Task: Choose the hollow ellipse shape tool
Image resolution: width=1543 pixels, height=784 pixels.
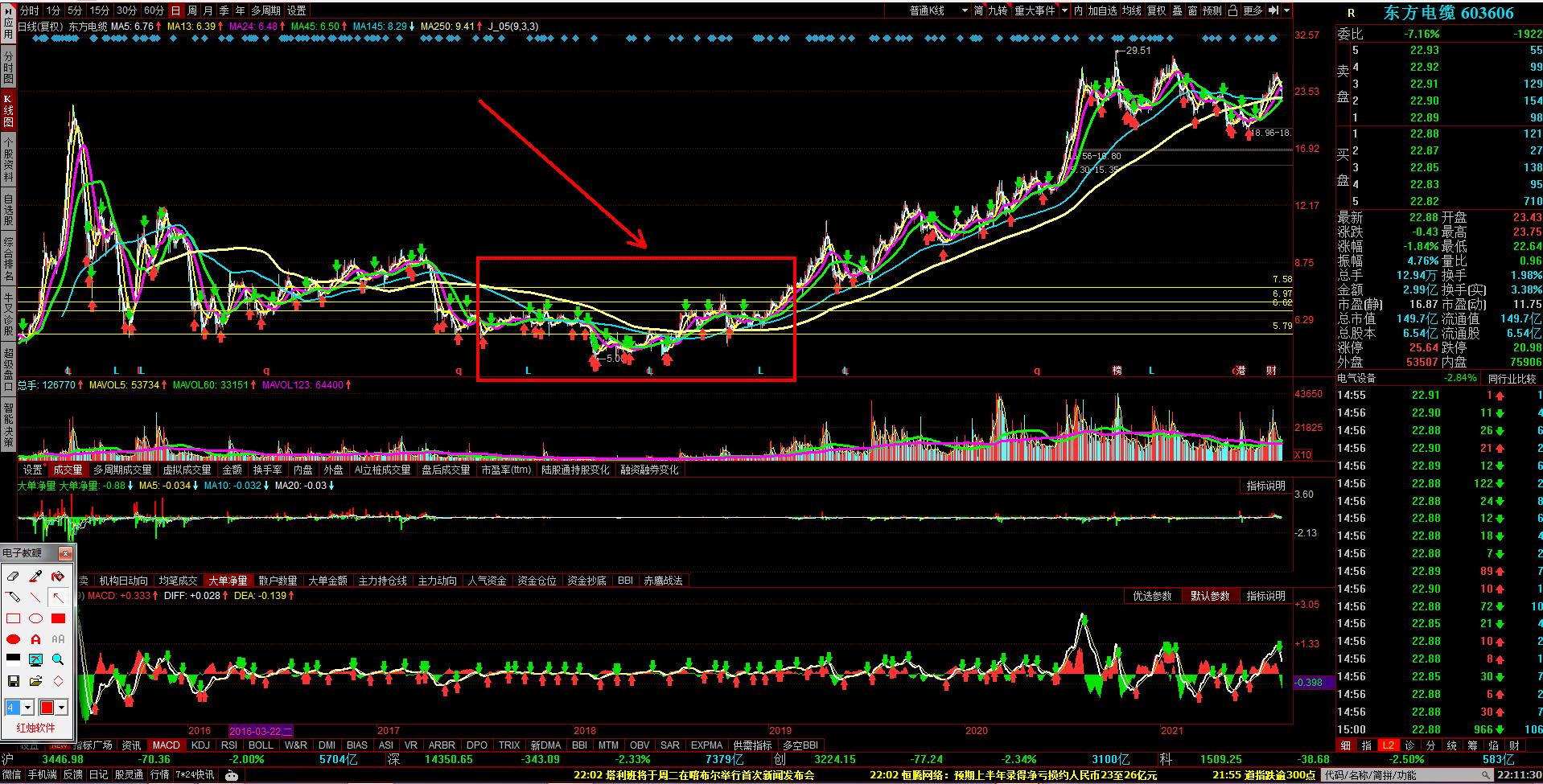Action: [x=35, y=618]
